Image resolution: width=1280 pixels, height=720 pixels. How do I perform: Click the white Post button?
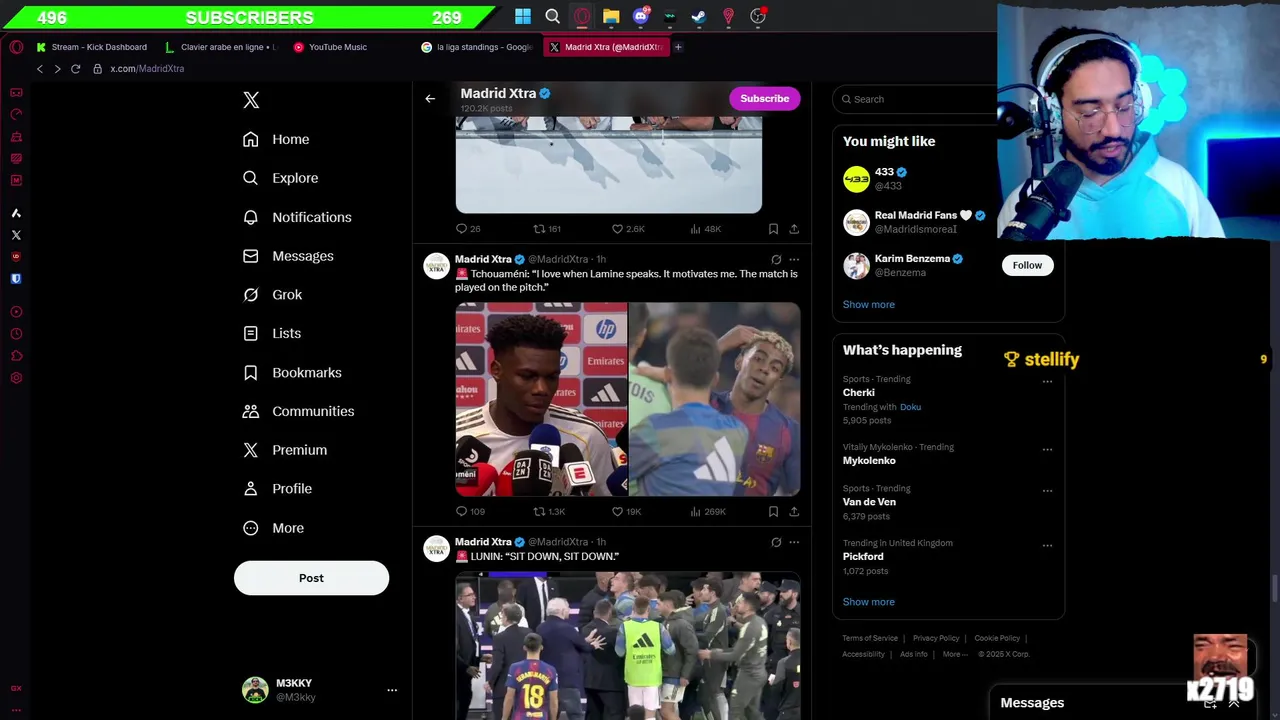click(x=311, y=578)
